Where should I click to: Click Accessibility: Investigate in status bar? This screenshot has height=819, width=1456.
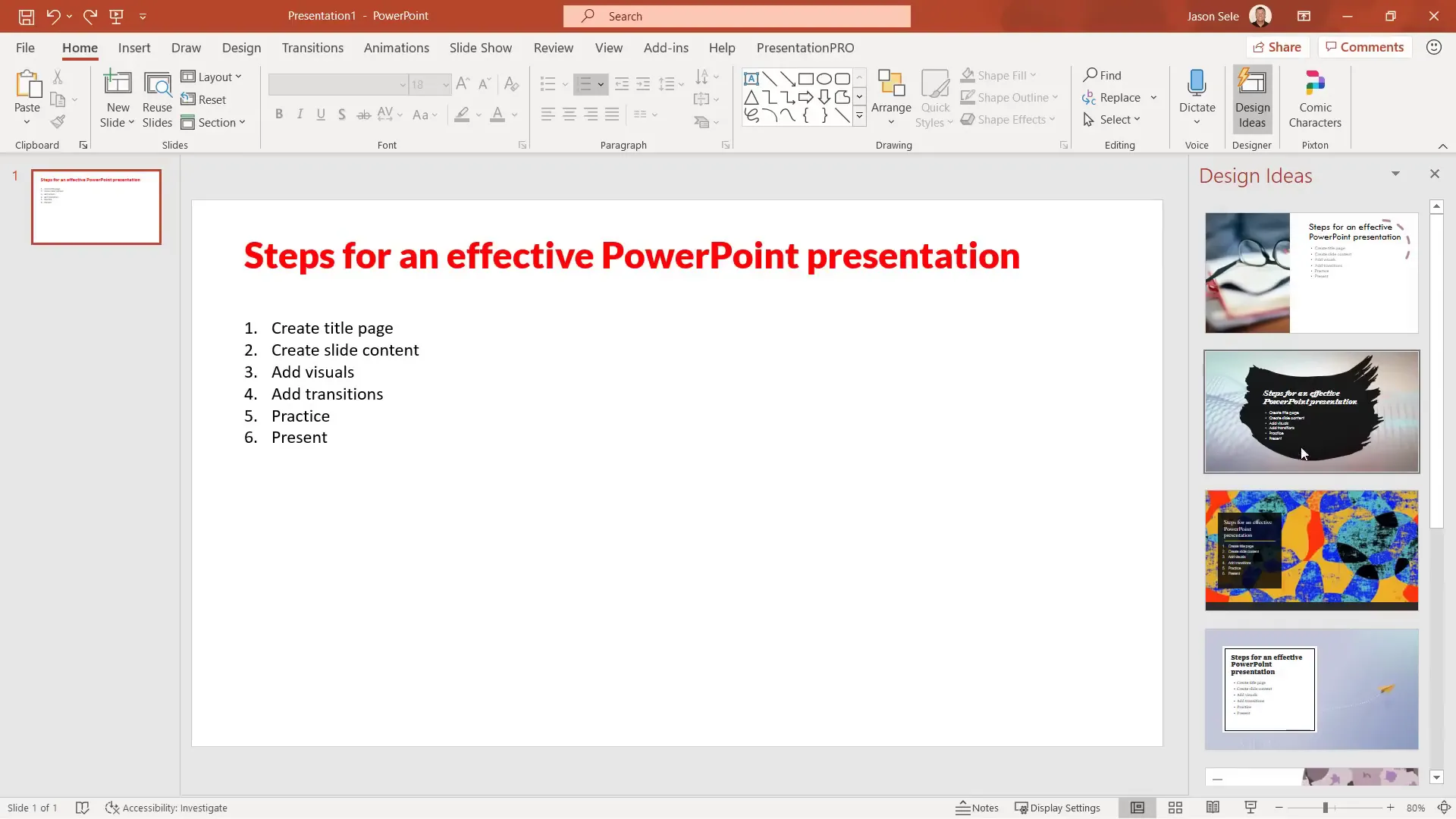click(x=166, y=808)
